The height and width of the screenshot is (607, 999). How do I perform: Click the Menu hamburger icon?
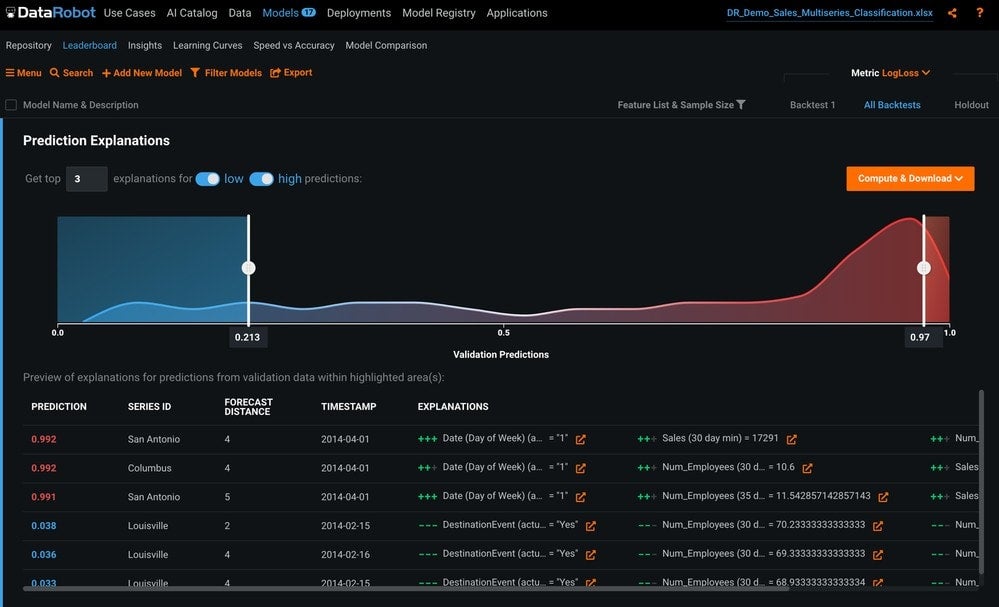click(10, 73)
